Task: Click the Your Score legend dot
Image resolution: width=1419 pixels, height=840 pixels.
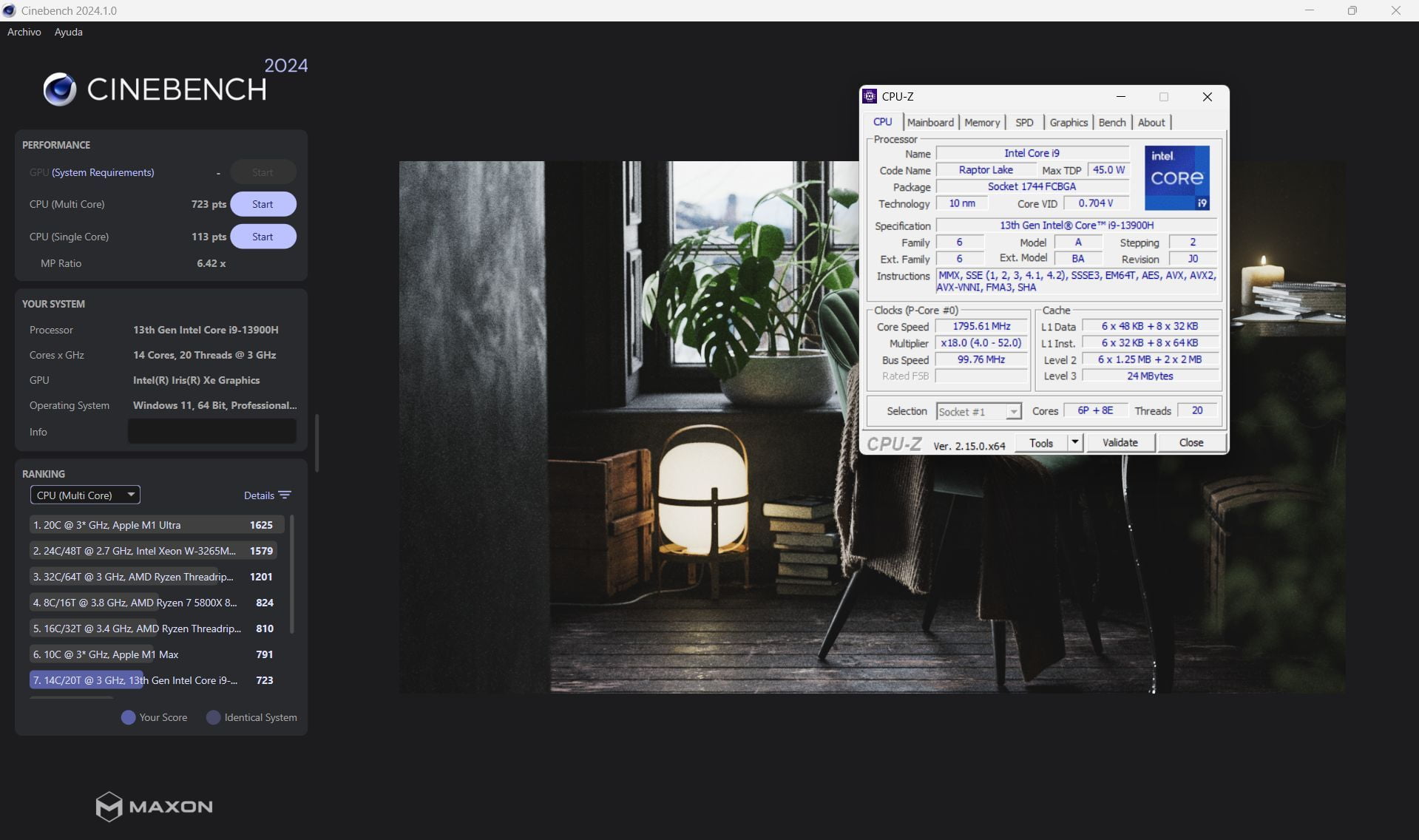Action: coord(128,717)
